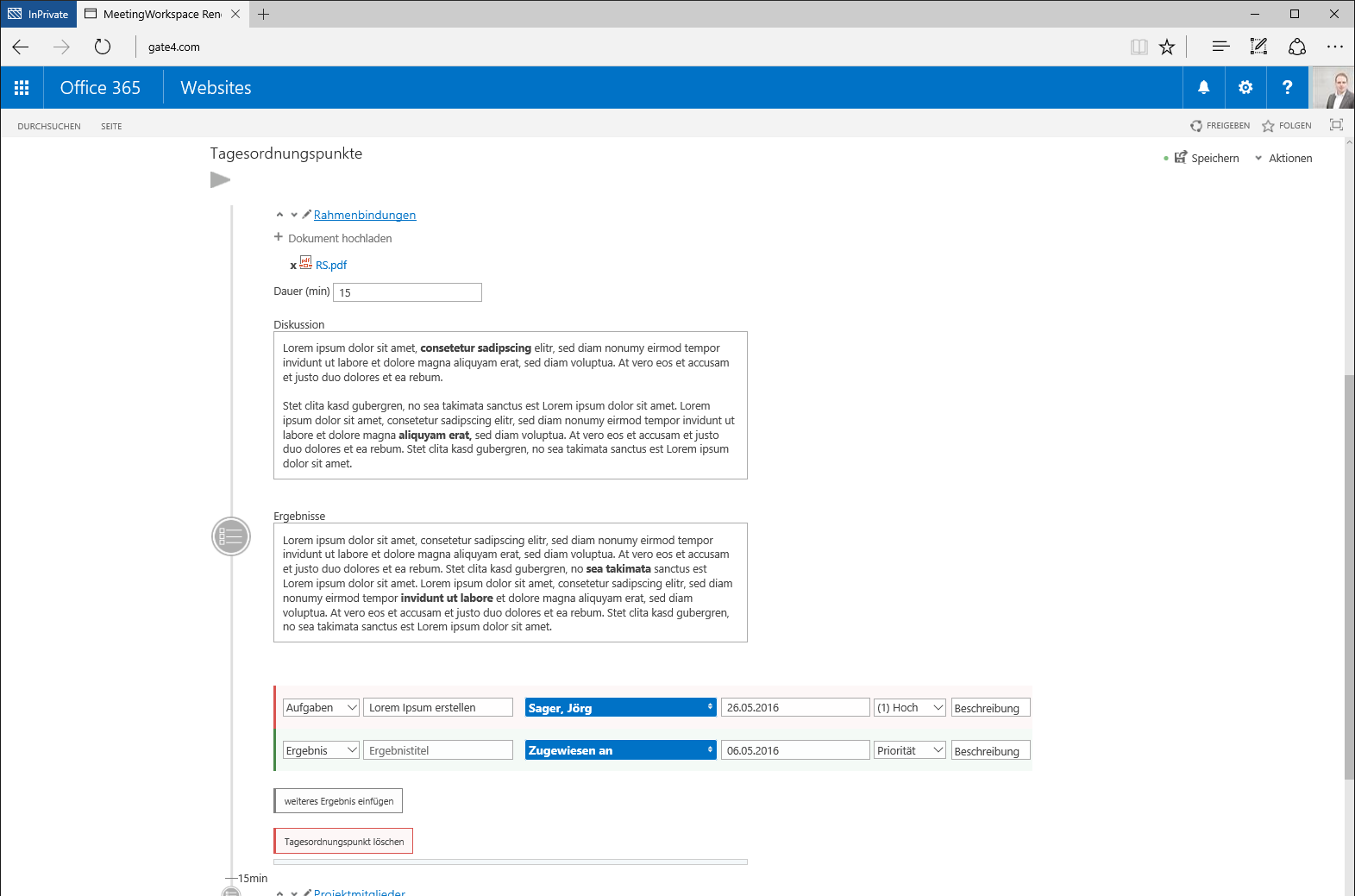The height and width of the screenshot is (896, 1355).
Task: Open the help question mark
Action: (x=1287, y=87)
